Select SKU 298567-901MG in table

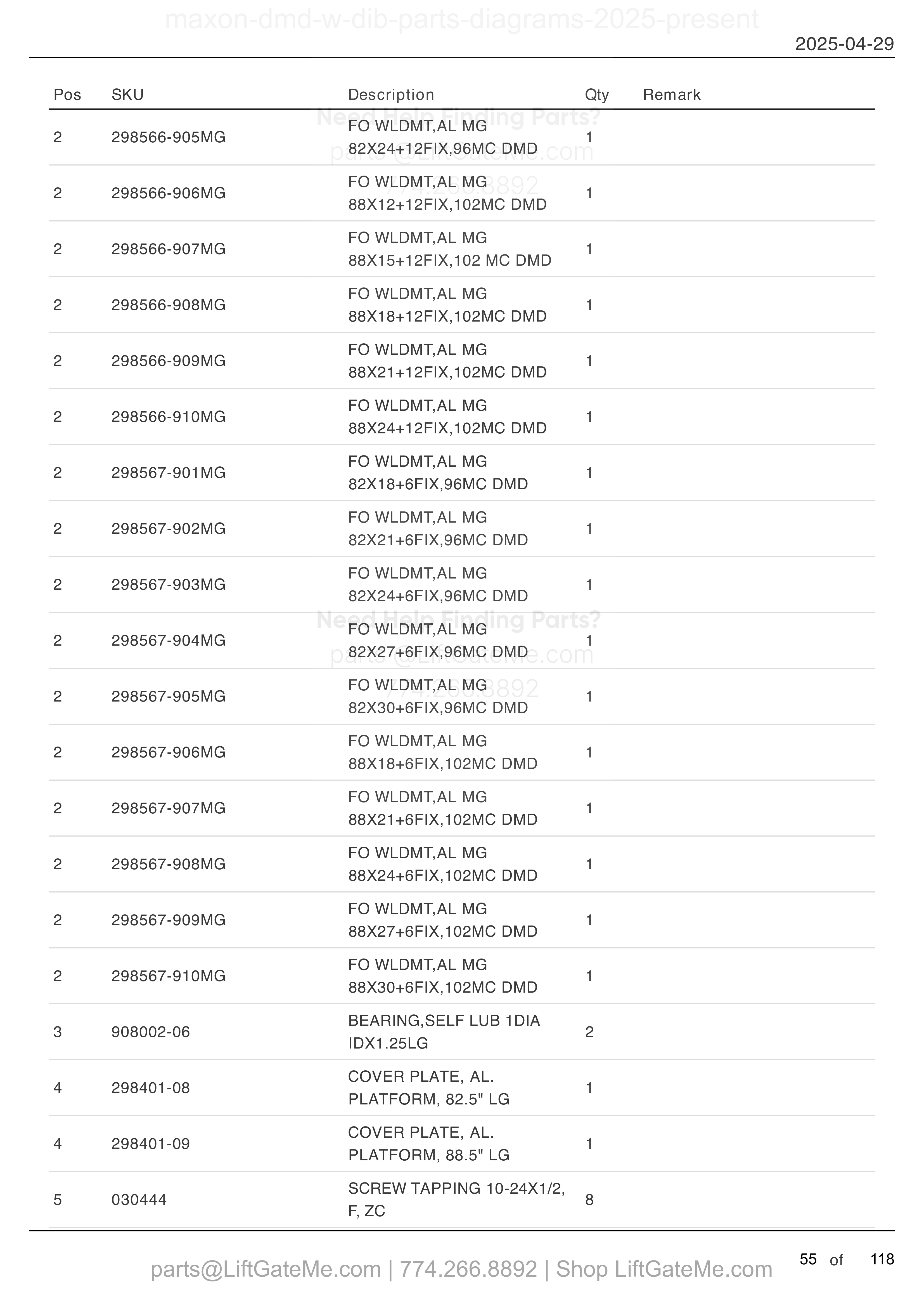(168, 473)
